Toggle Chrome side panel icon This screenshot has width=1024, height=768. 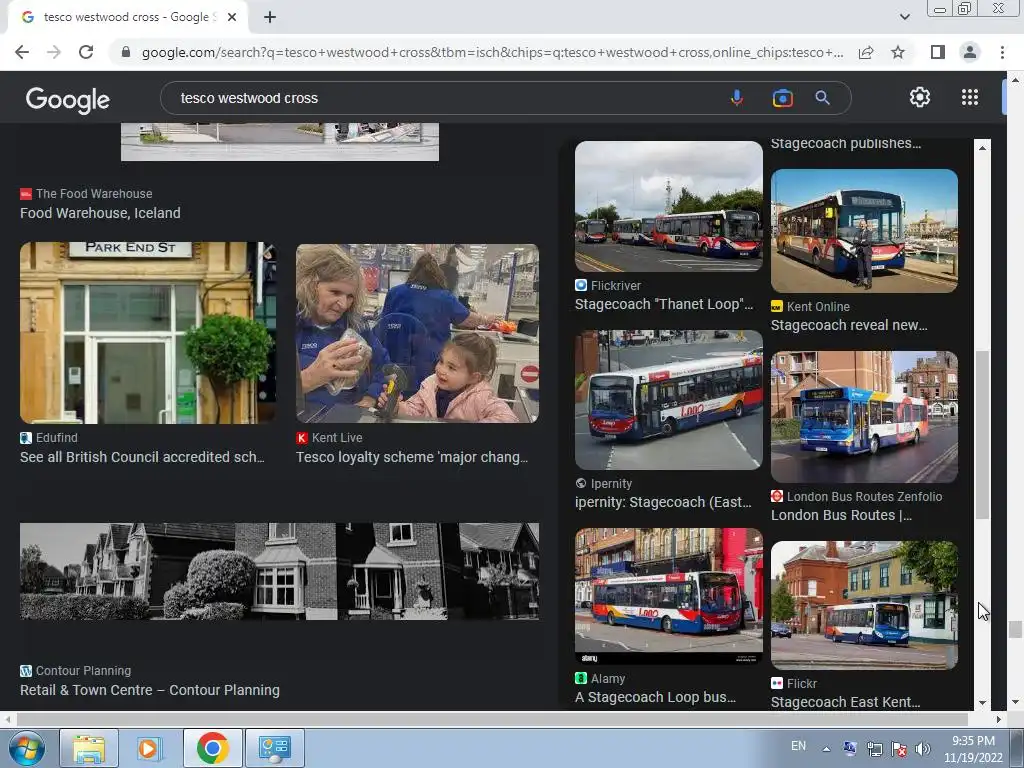938,52
